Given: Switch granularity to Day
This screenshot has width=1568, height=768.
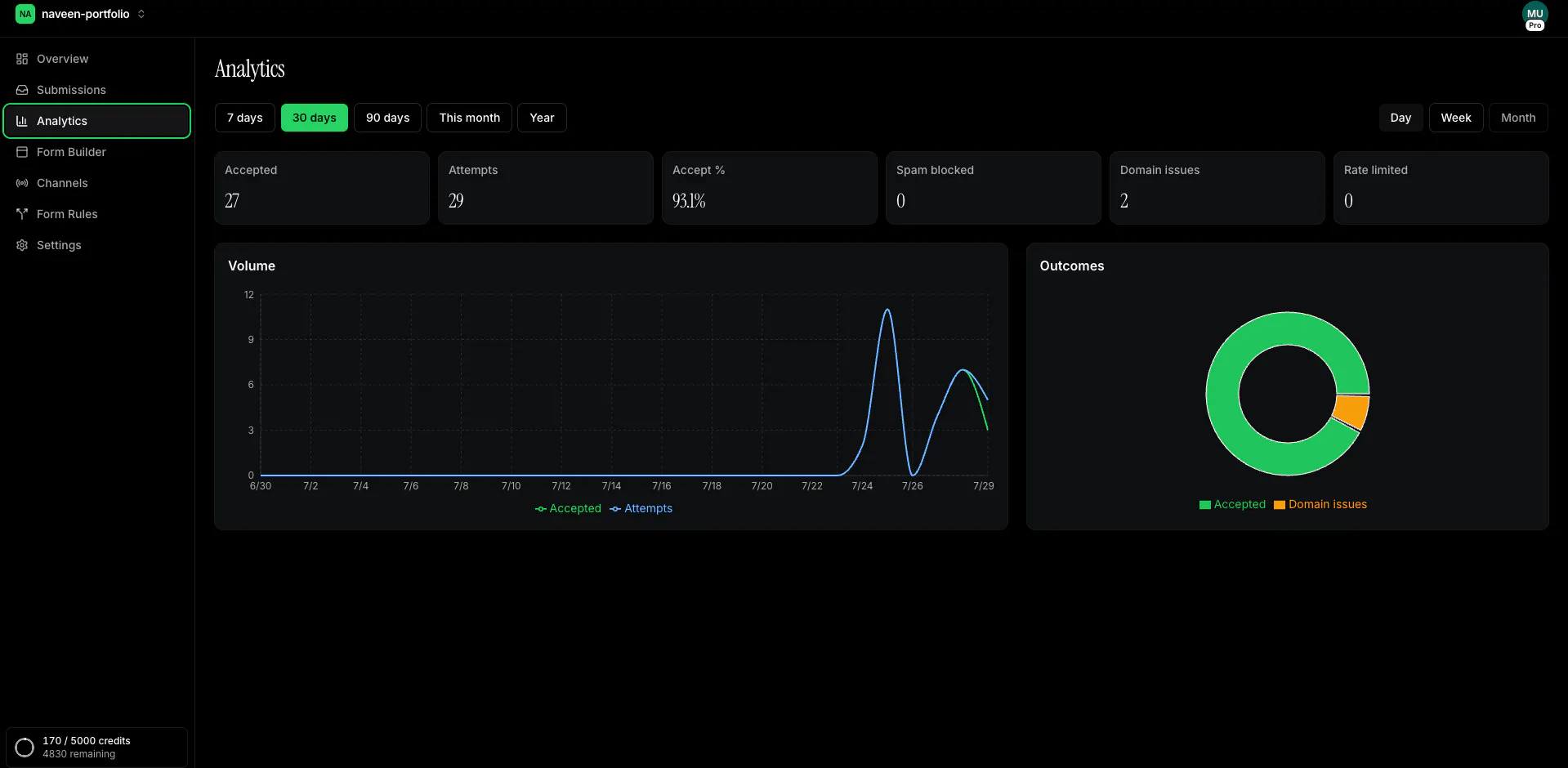Looking at the screenshot, I should point(1400,118).
